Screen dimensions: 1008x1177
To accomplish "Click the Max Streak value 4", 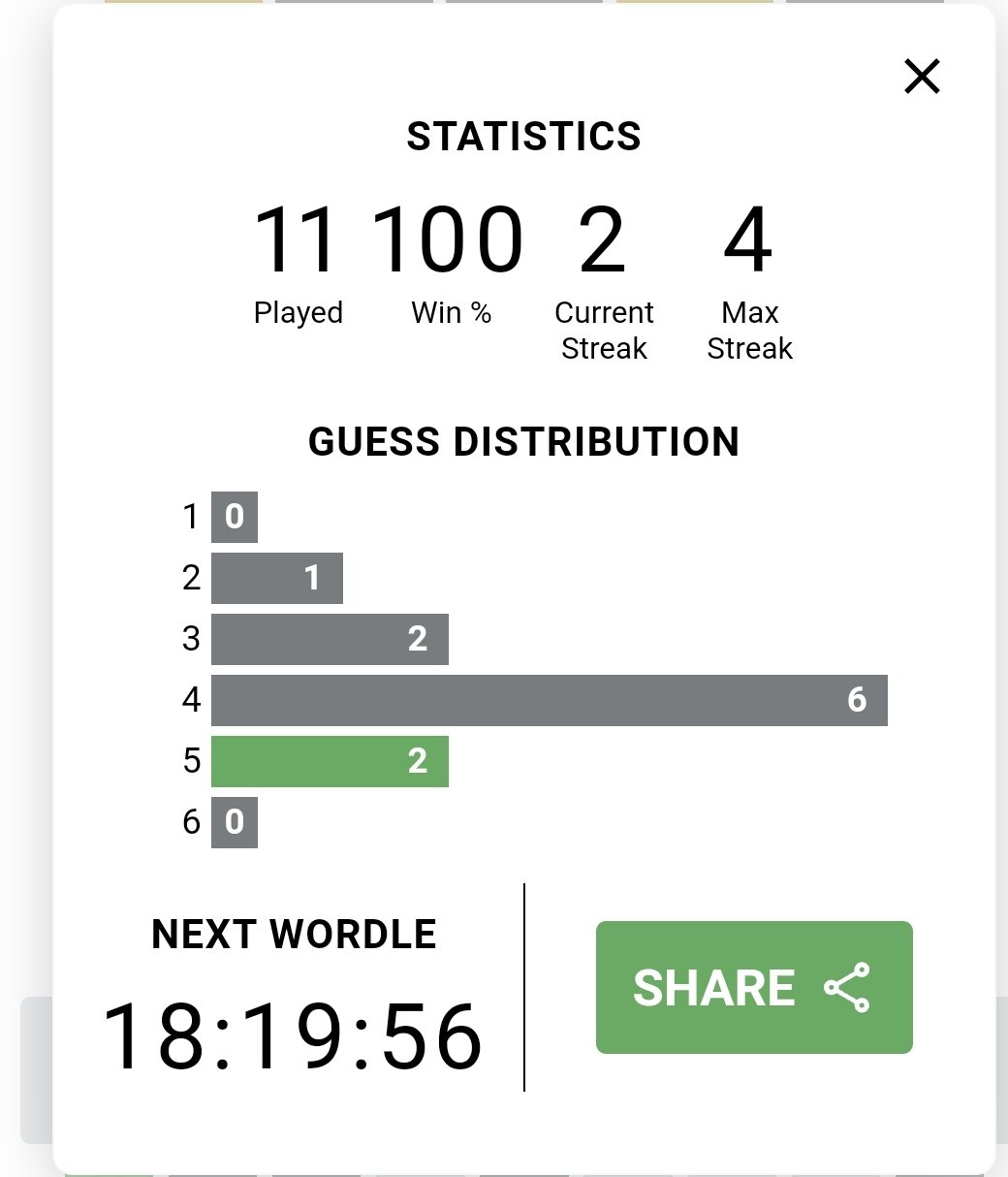I will click(x=748, y=239).
